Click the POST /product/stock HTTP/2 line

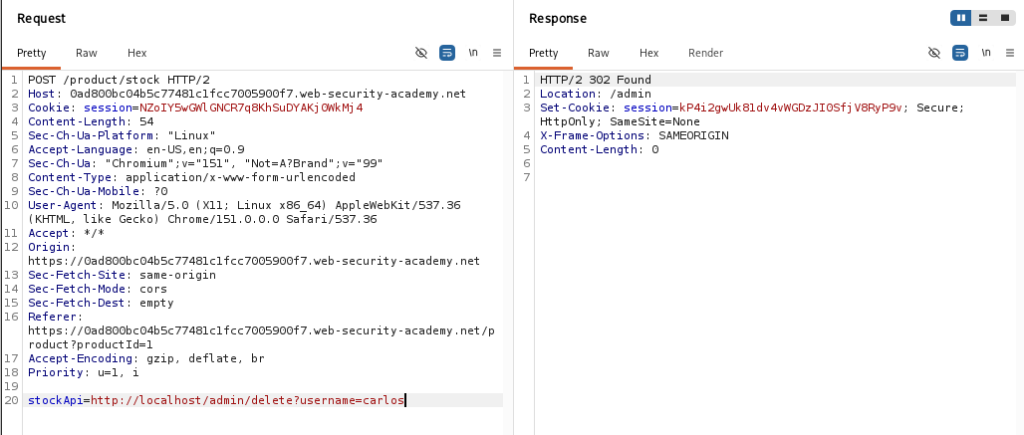119,80
